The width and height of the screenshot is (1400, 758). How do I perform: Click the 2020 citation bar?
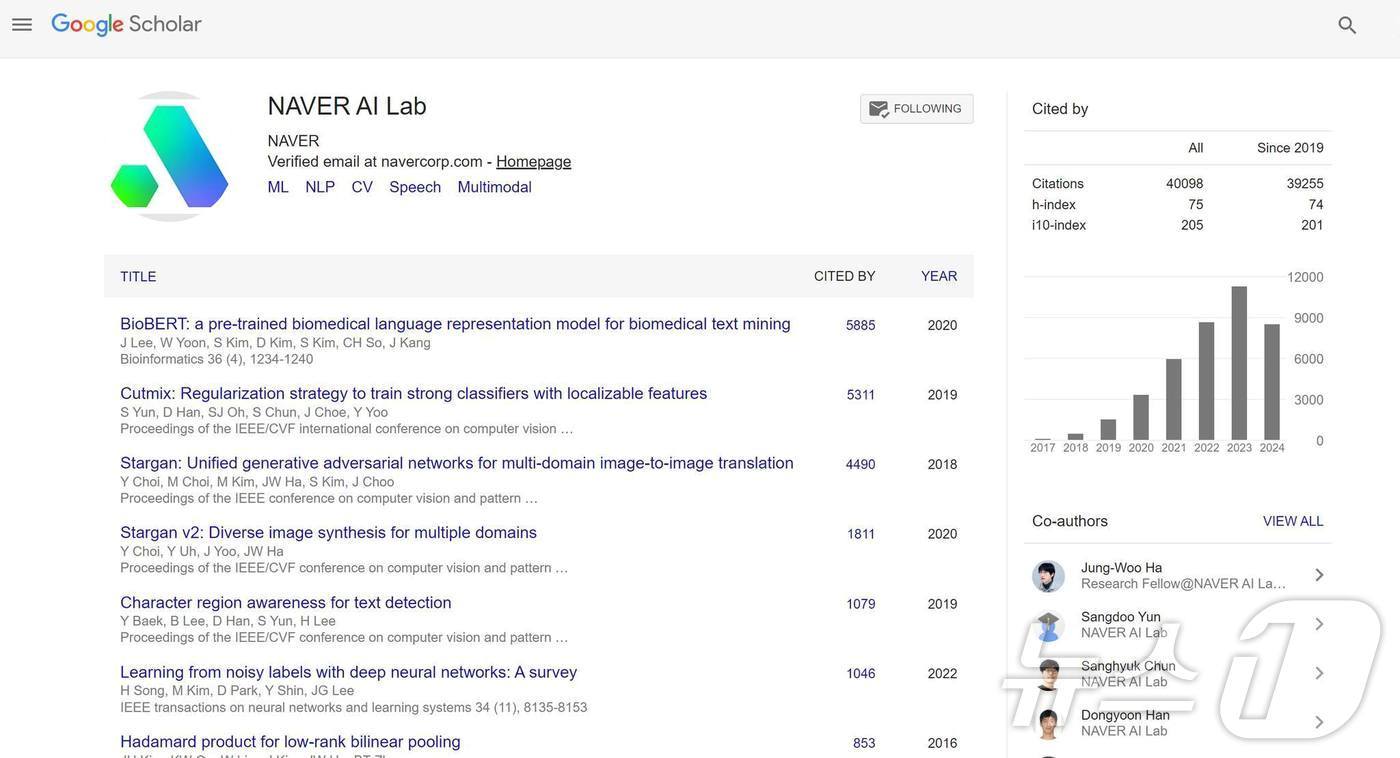click(x=1141, y=417)
